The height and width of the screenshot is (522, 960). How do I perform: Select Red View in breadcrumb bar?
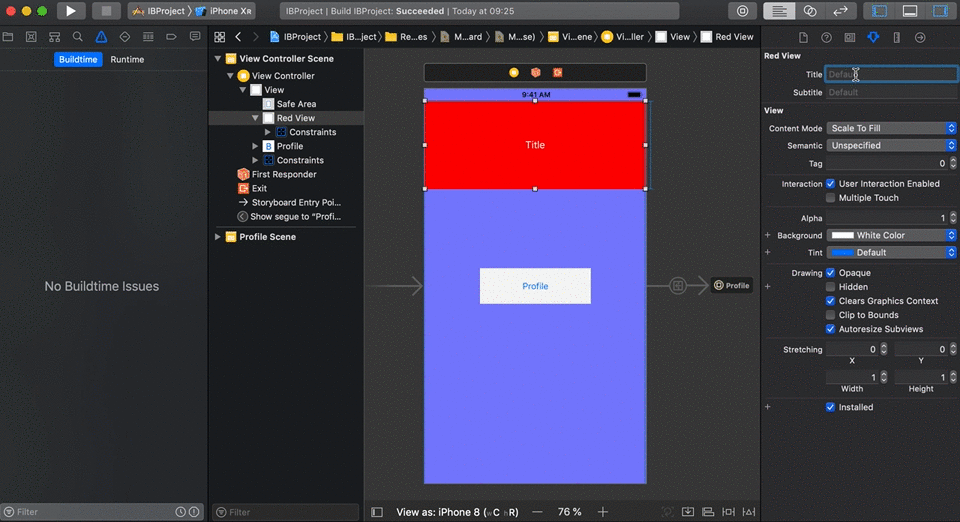[x=727, y=37]
